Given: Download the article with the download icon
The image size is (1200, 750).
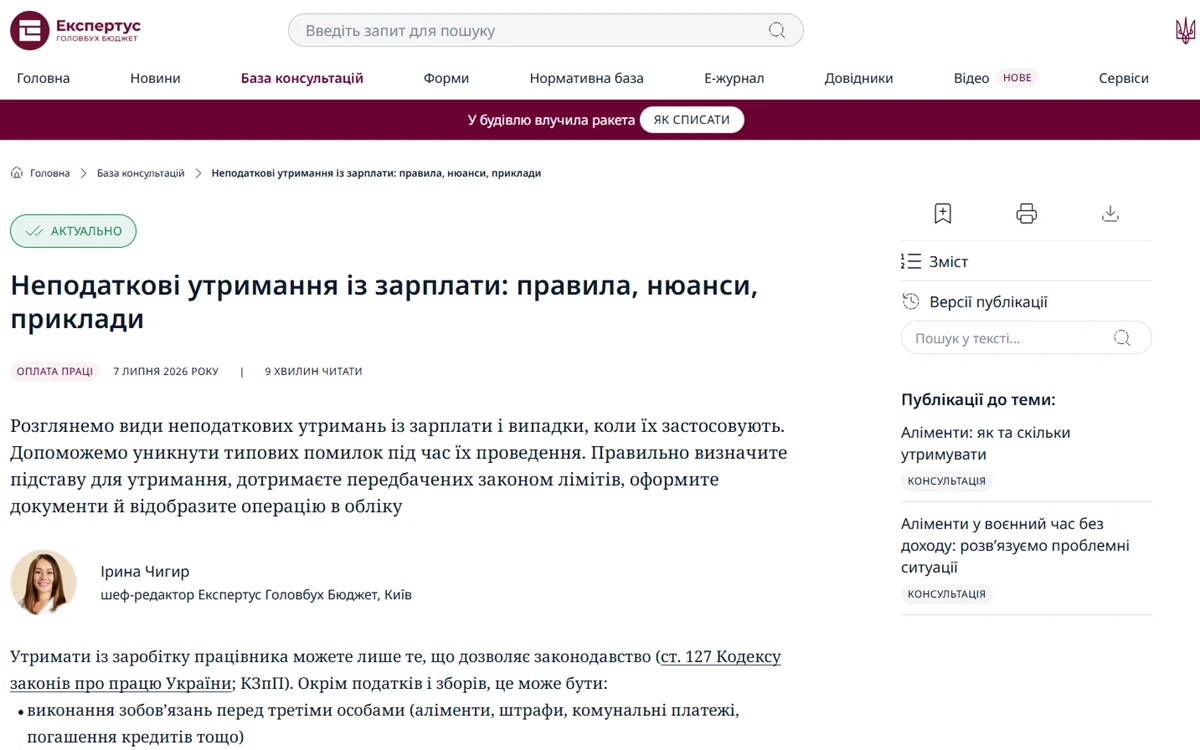Looking at the screenshot, I should click(1110, 213).
